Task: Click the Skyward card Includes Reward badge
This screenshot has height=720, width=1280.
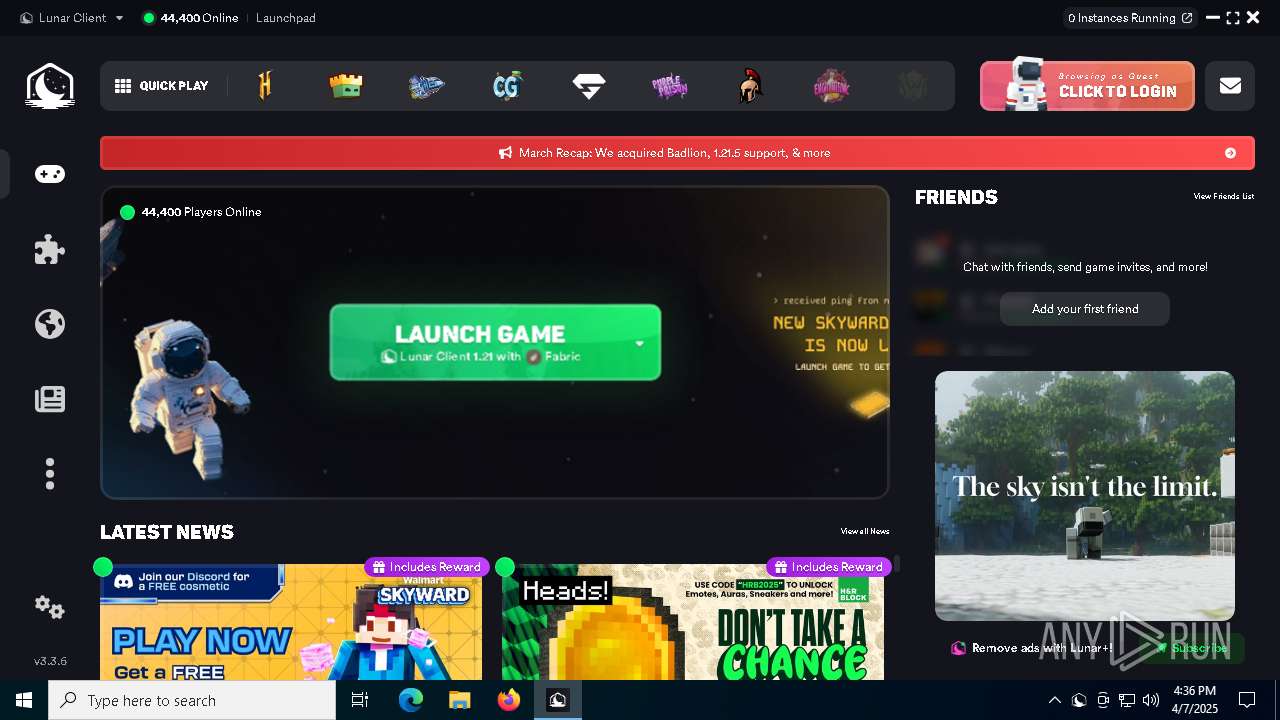Action: click(427, 567)
